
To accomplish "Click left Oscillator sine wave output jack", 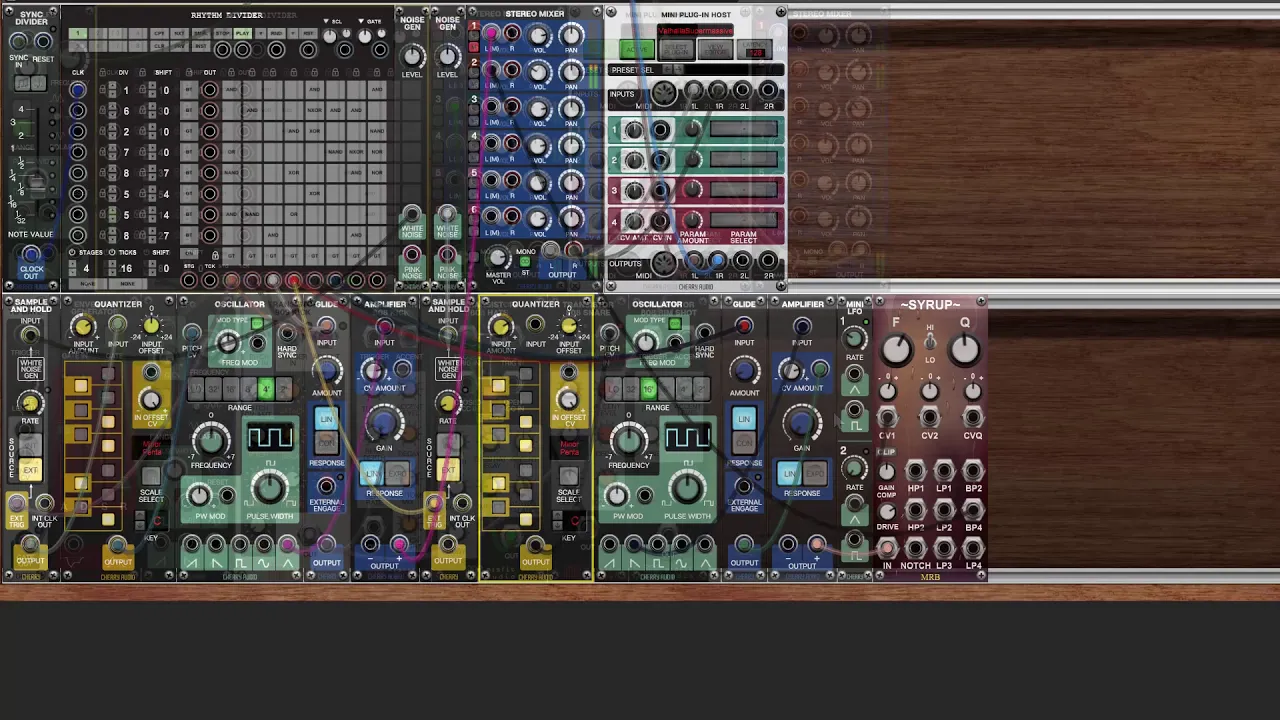I will [x=264, y=545].
